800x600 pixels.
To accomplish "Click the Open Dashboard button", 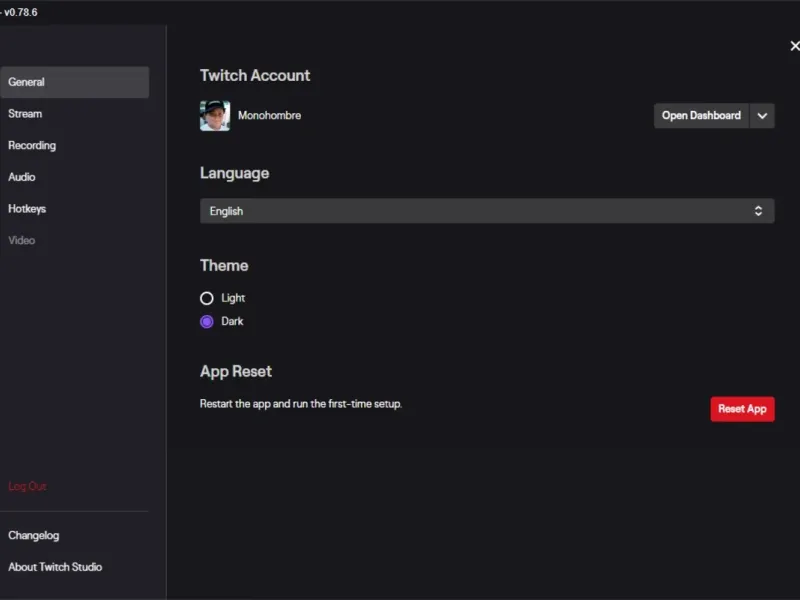I will [701, 116].
